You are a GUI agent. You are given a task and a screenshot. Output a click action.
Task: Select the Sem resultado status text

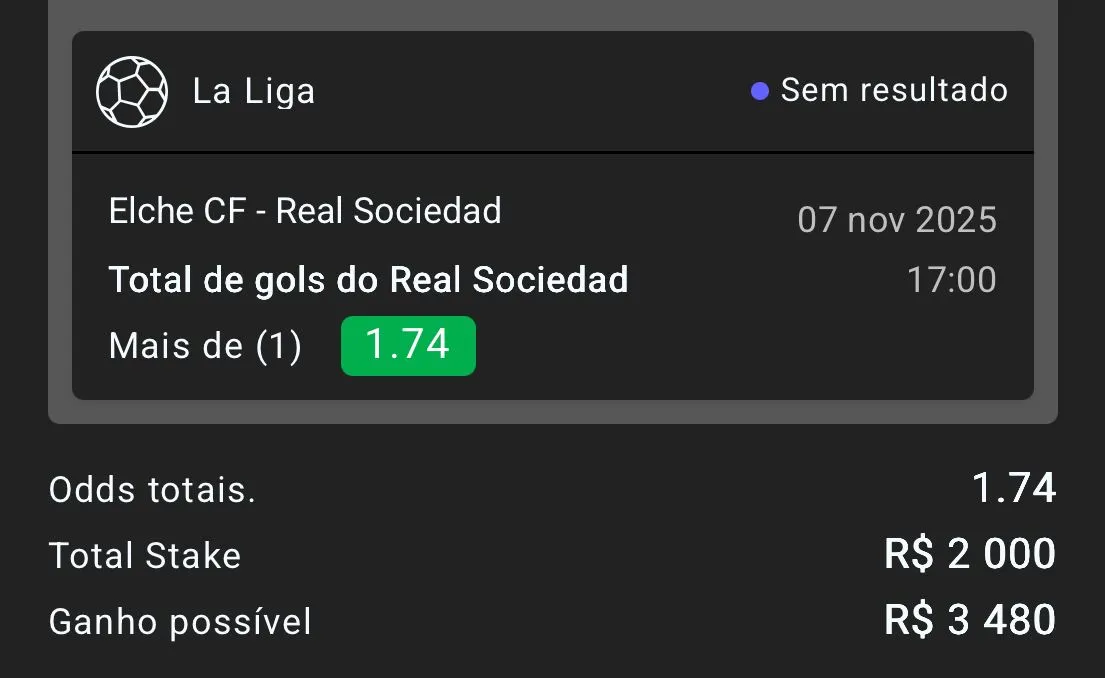tap(894, 90)
